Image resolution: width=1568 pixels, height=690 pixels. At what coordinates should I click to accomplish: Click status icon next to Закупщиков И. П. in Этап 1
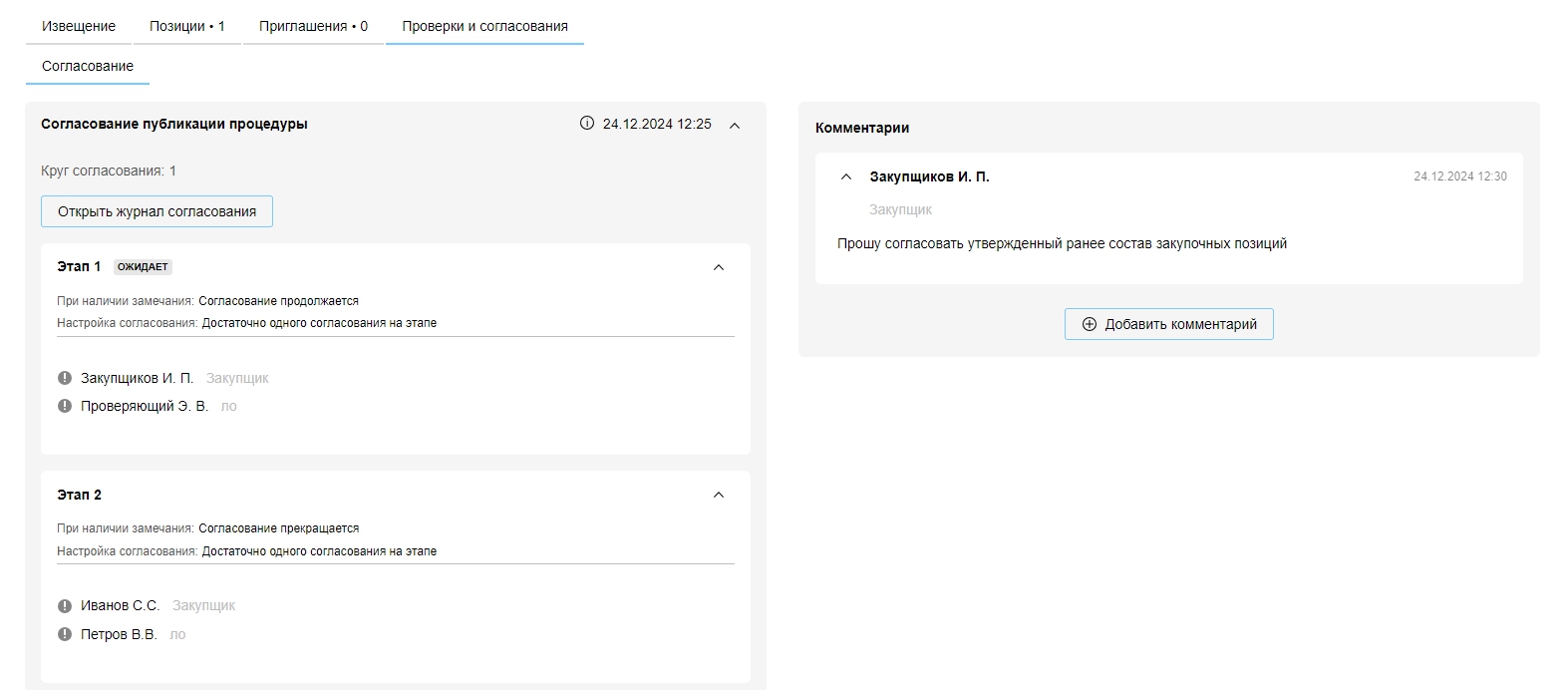point(65,378)
